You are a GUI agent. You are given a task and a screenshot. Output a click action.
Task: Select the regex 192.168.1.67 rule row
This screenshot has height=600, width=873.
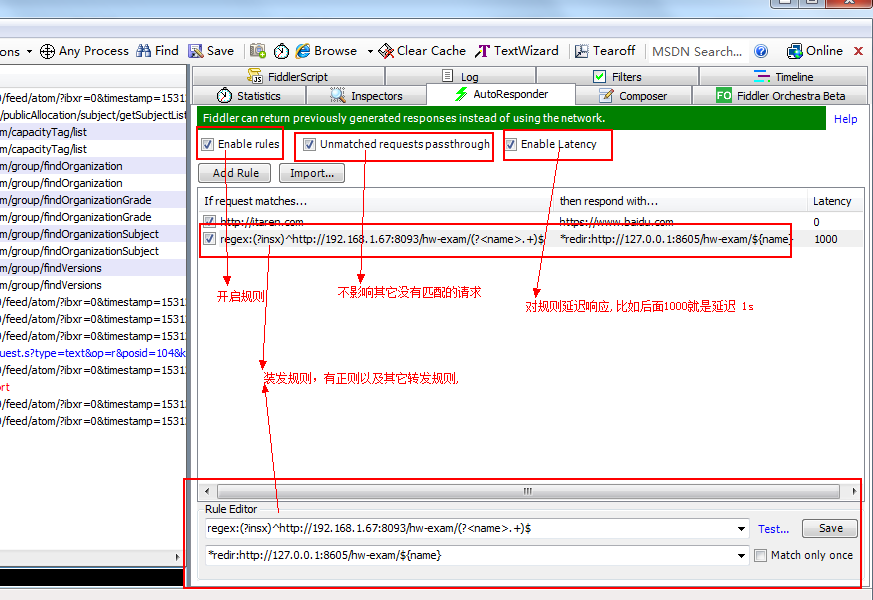(529, 239)
